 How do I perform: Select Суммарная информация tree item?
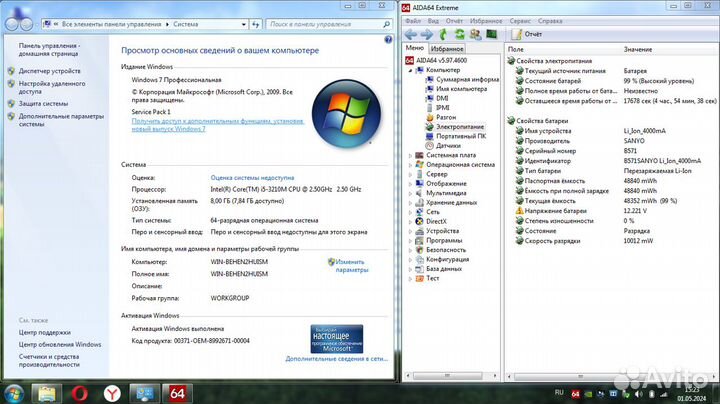click(x=463, y=79)
